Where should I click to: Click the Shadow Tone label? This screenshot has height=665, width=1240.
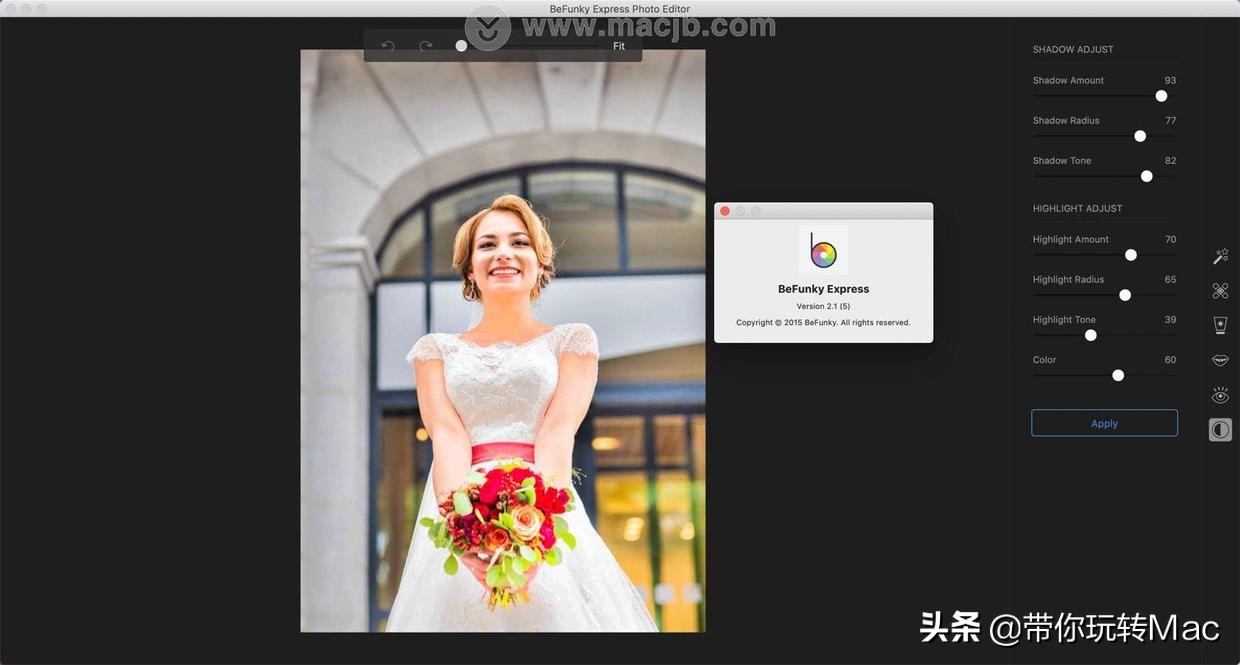pyautogui.click(x=1062, y=160)
